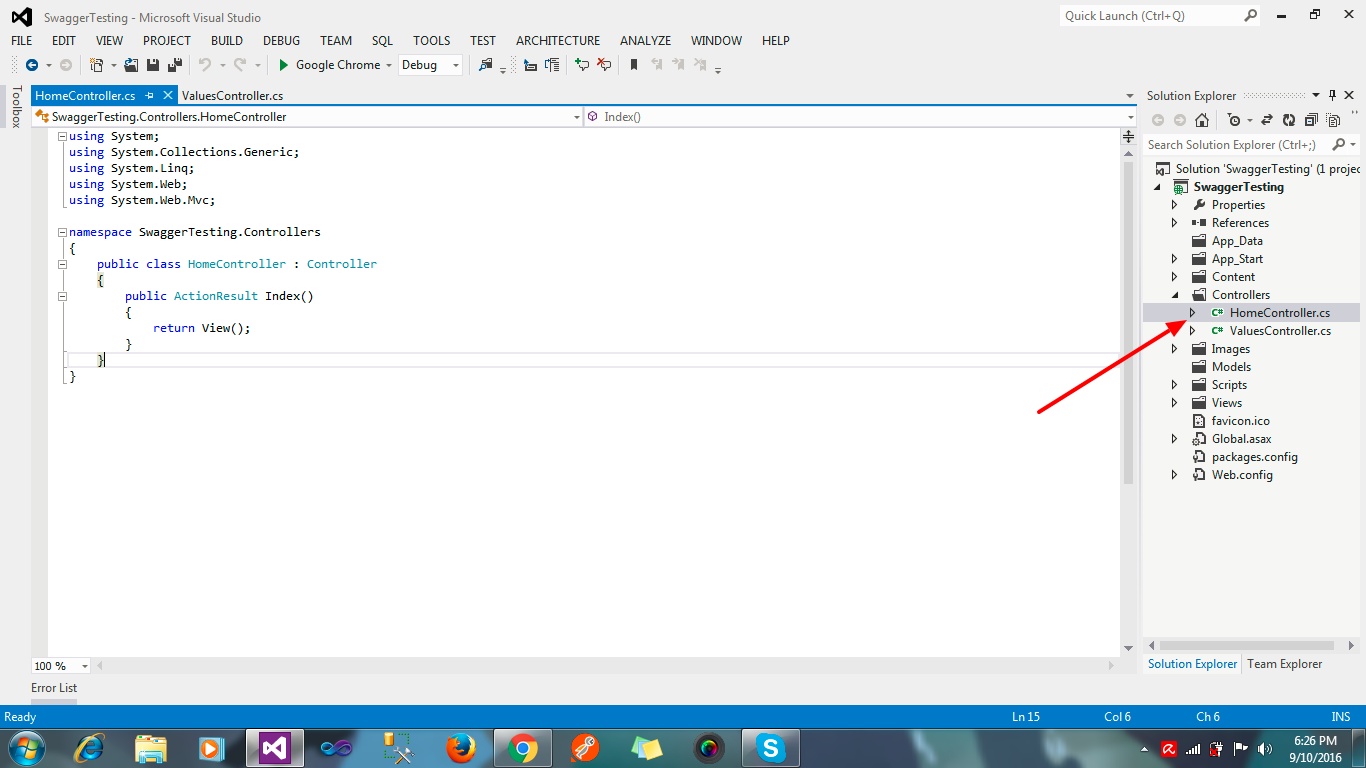Collapse the namespace outlining region

pos(62,232)
